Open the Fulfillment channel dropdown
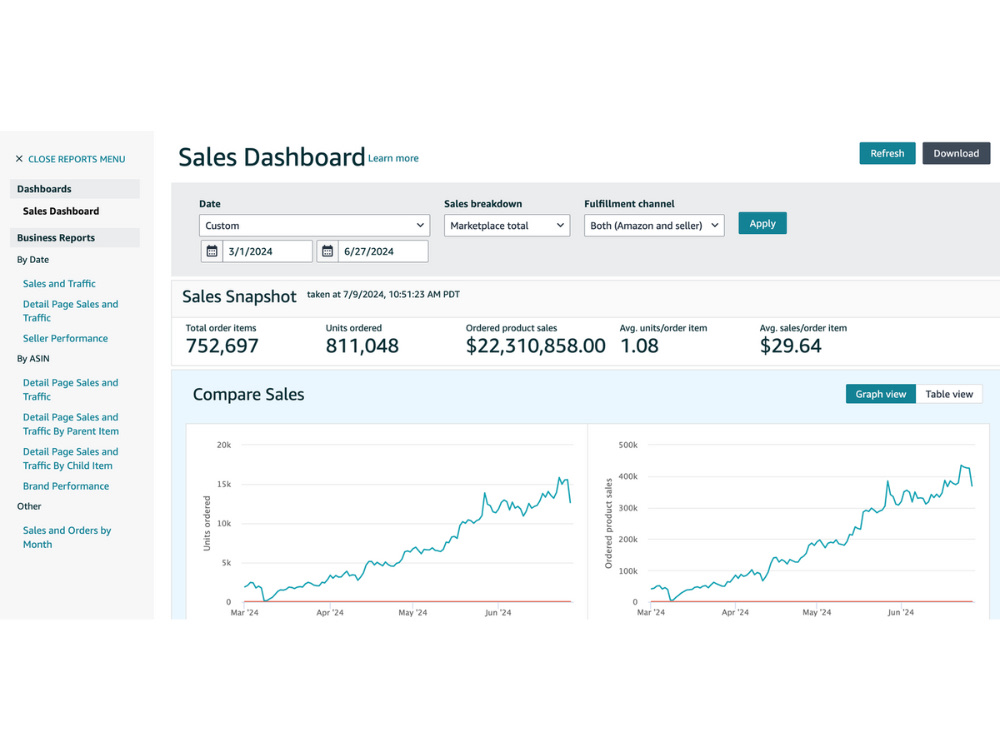Image resolution: width=1000 pixels, height=750 pixels. click(654, 225)
